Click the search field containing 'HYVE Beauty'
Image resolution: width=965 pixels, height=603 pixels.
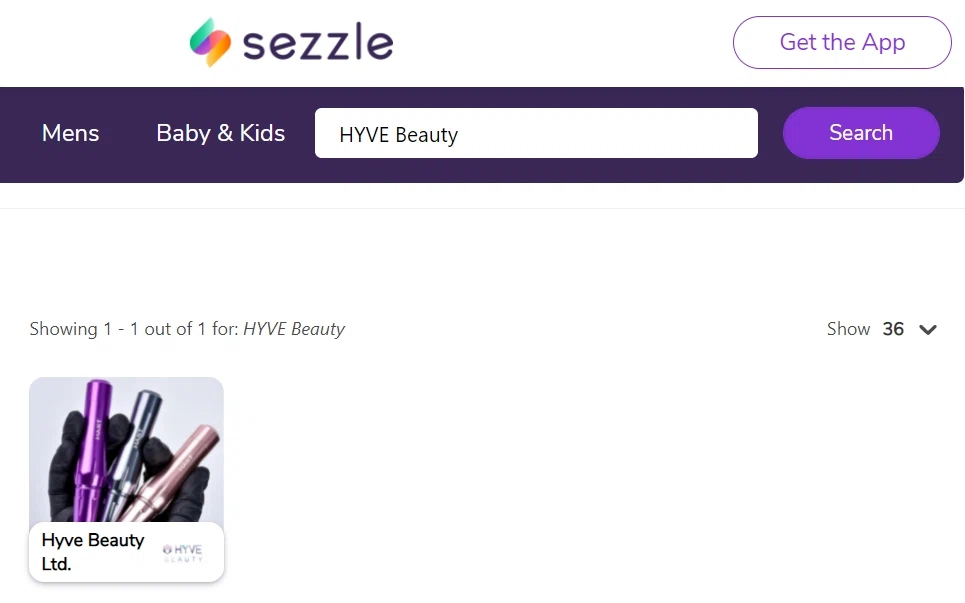[536, 133]
